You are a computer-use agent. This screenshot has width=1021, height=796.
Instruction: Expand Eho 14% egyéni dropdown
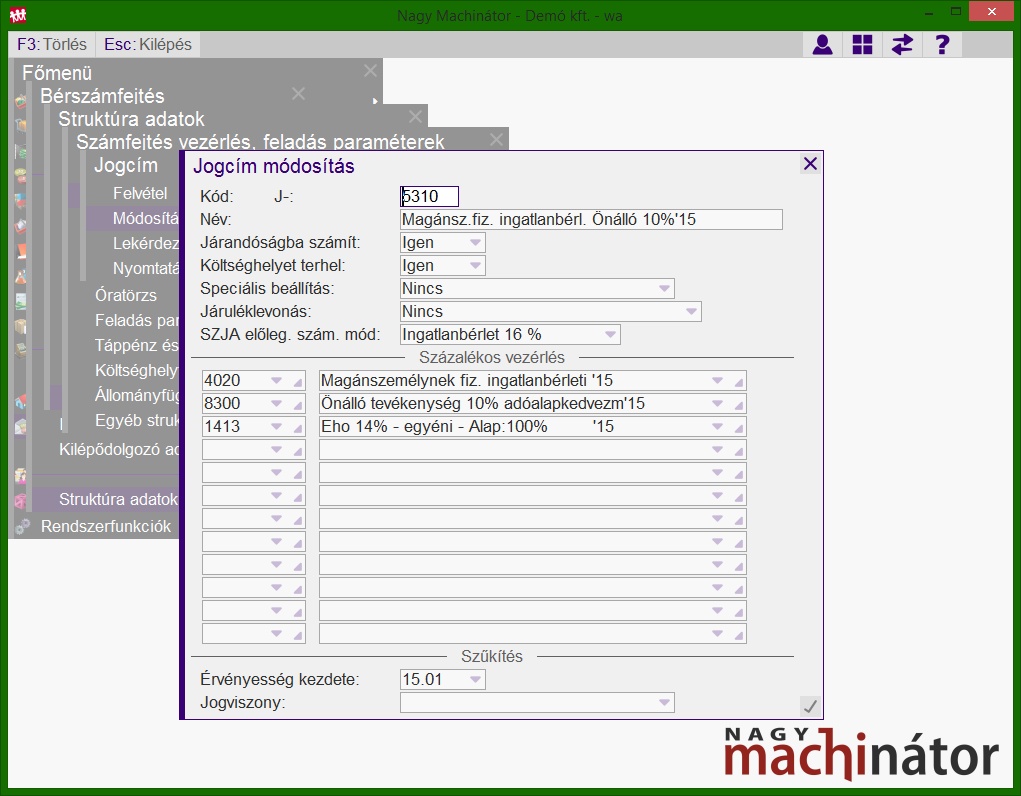pos(717,427)
